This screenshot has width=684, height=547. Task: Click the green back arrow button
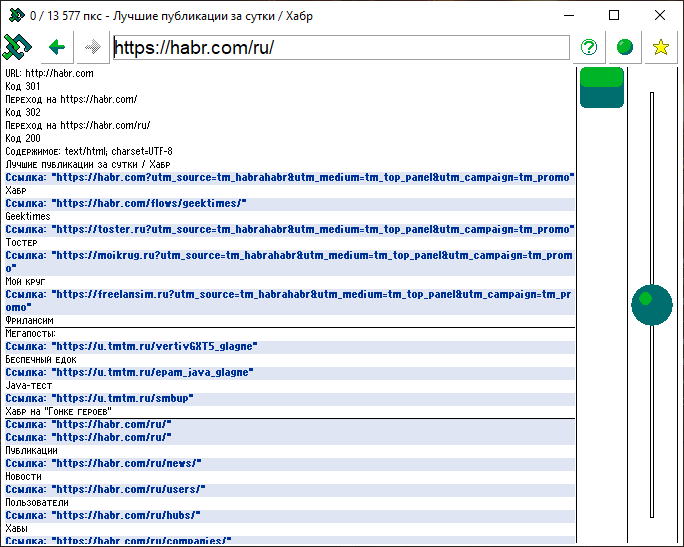coord(57,47)
